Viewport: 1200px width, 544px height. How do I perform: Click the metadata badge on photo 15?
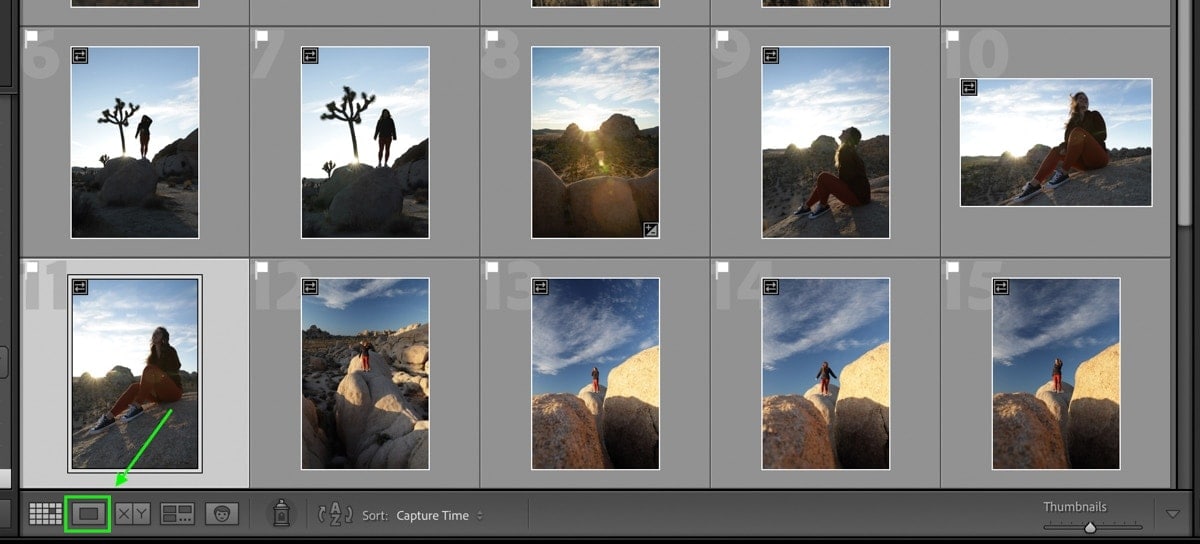click(x=1001, y=288)
